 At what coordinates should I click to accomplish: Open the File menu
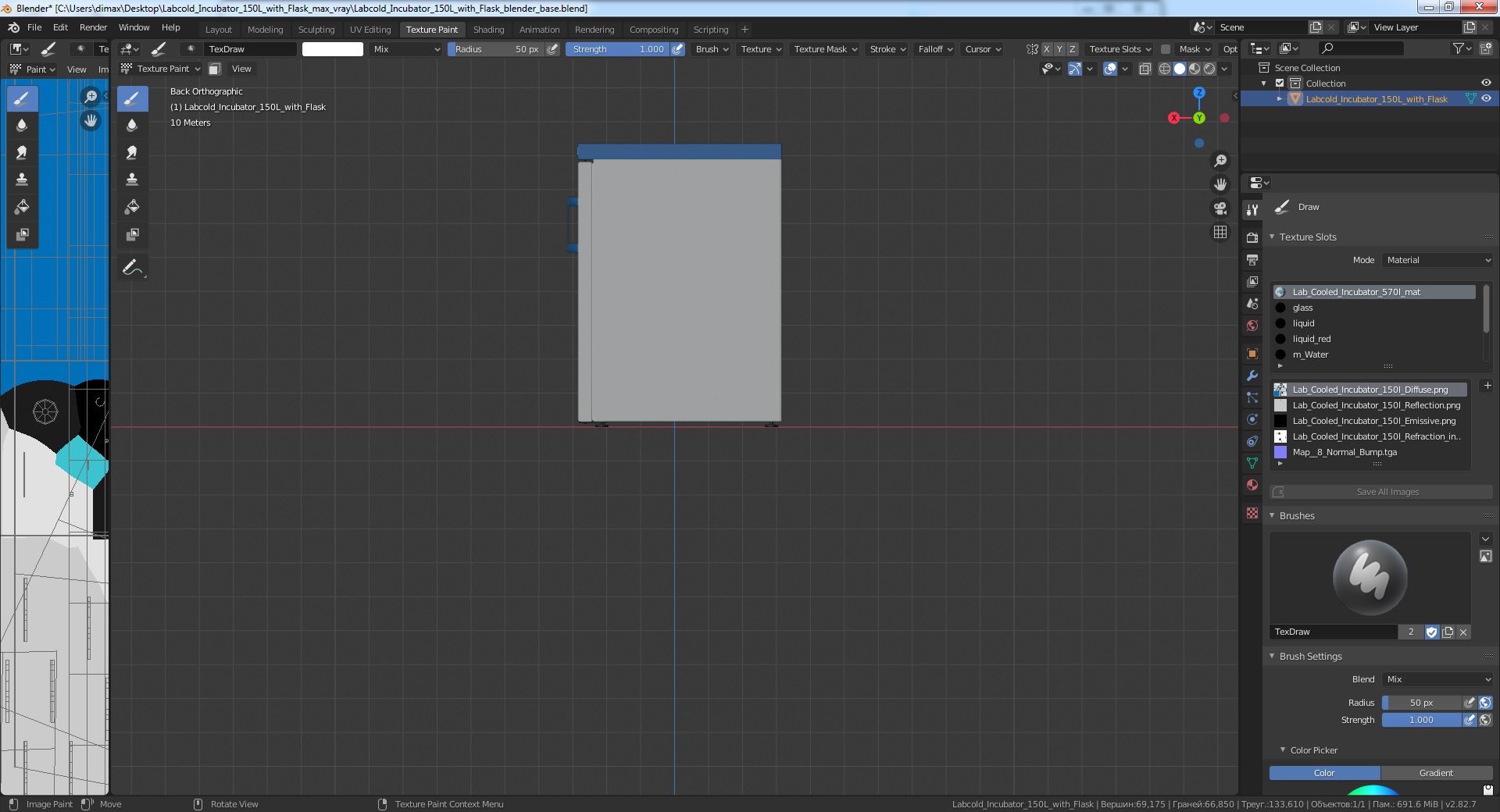coord(34,27)
